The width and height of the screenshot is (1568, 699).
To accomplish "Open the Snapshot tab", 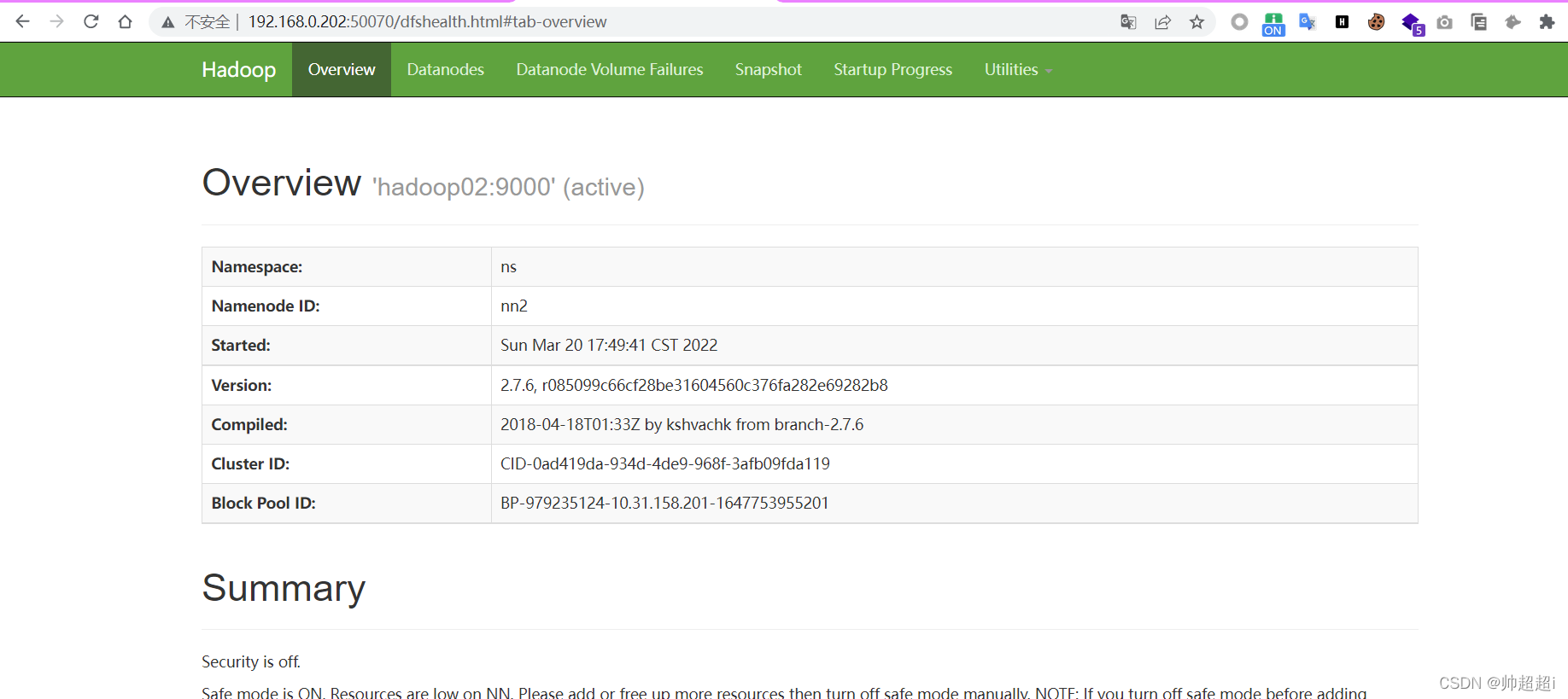I will [x=769, y=69].
